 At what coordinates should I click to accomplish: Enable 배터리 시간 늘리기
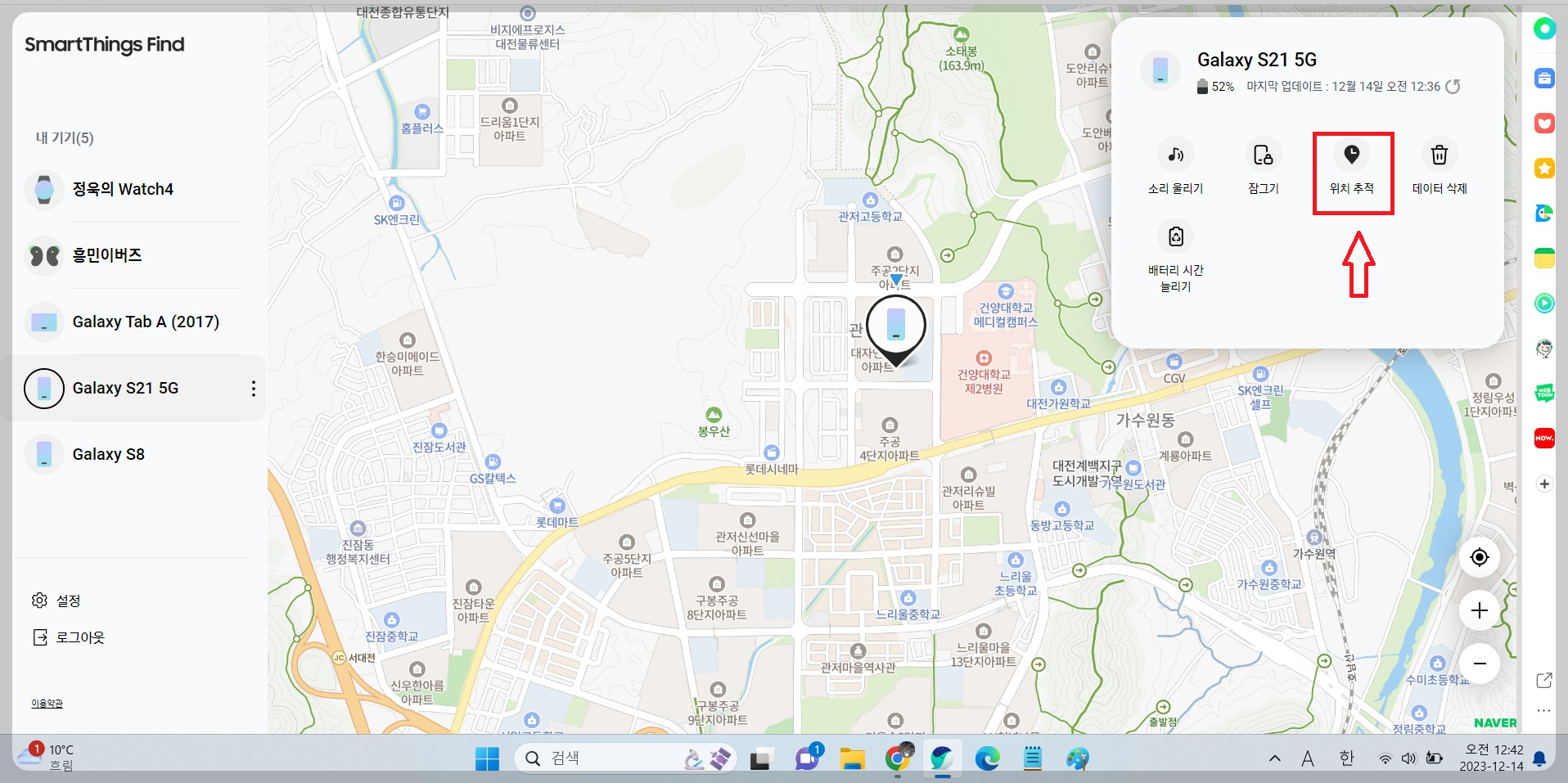[1175, 258]
